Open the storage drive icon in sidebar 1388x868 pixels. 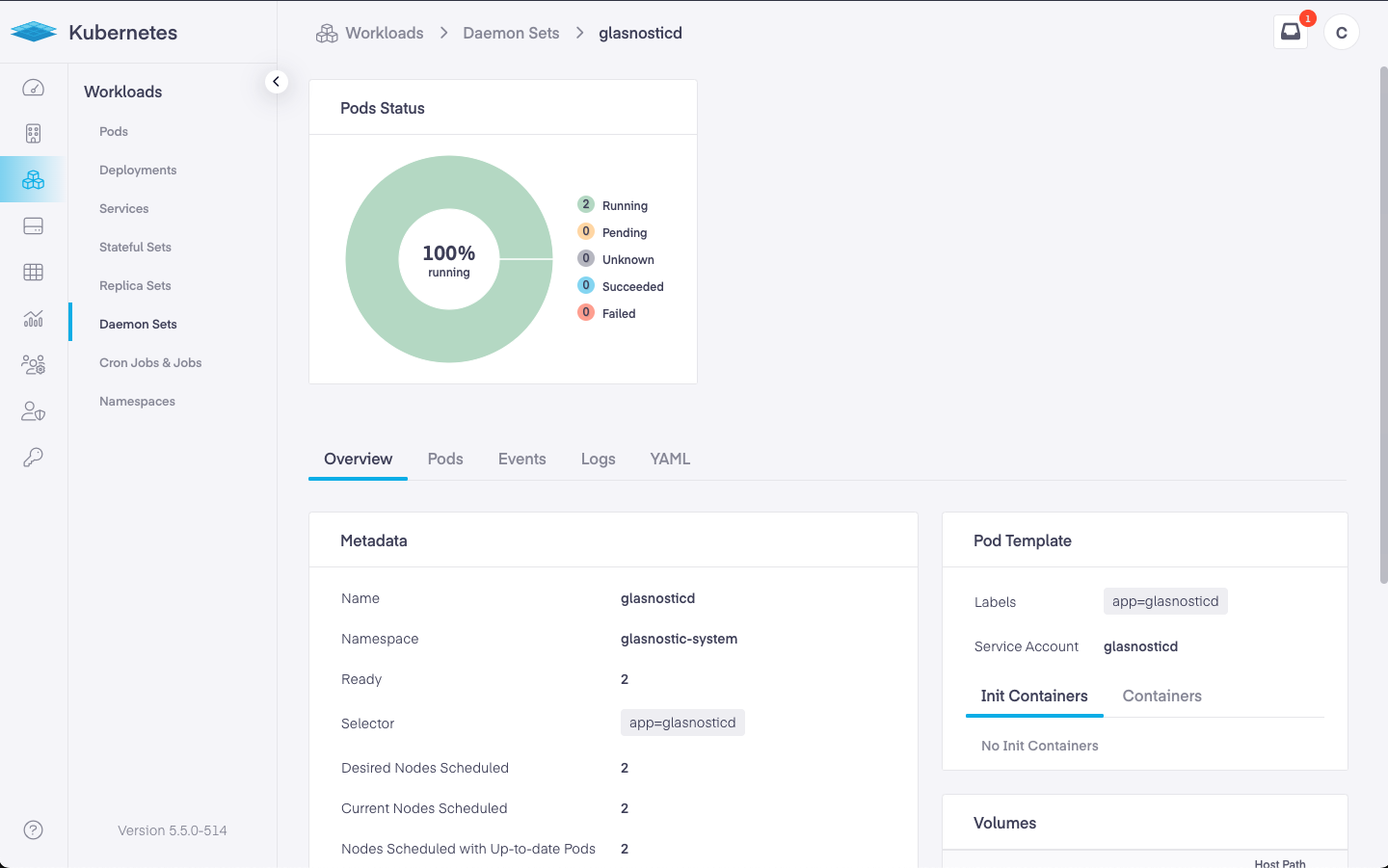(33, 226)
